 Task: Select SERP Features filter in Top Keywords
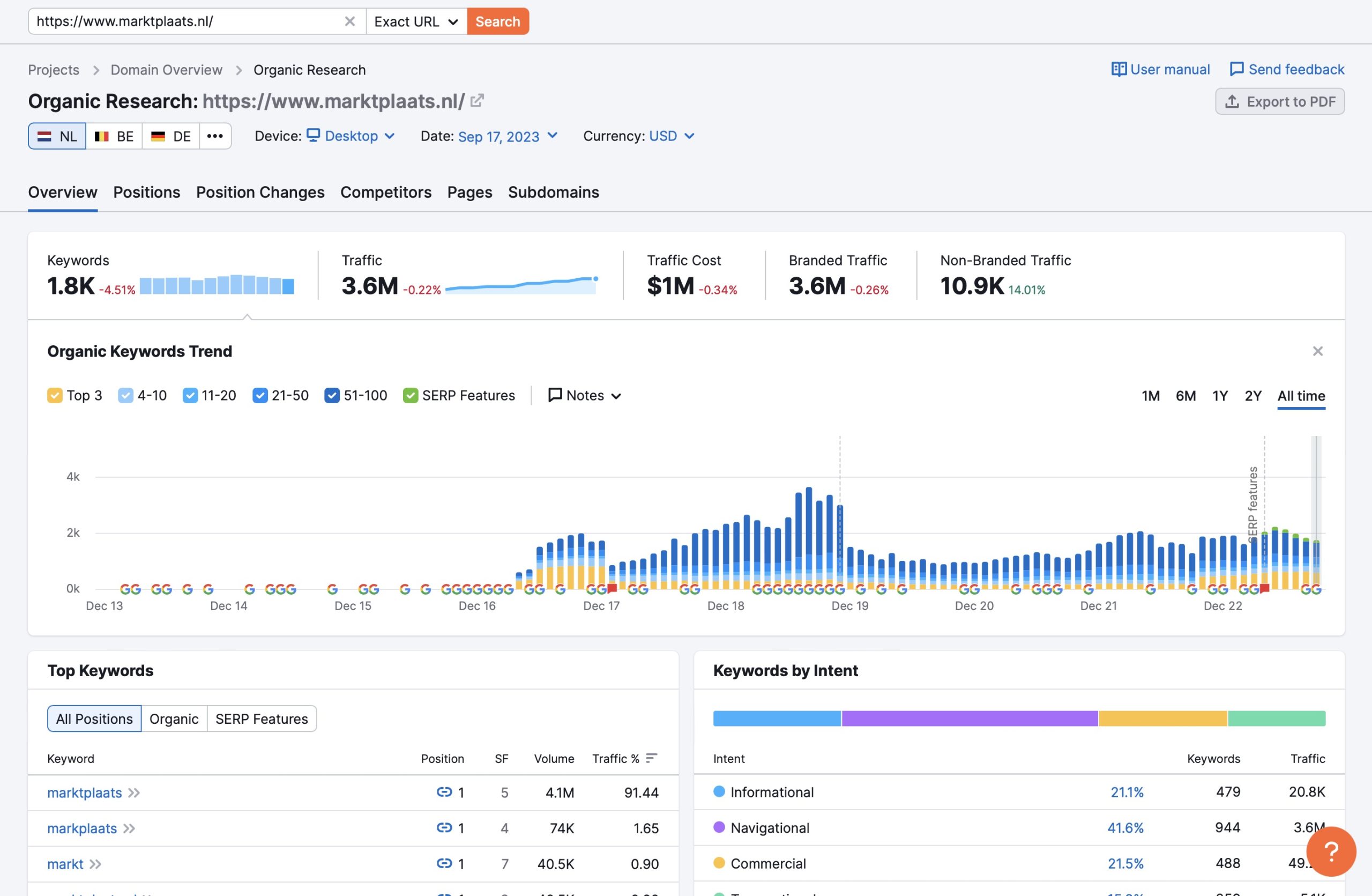point(262,719)
